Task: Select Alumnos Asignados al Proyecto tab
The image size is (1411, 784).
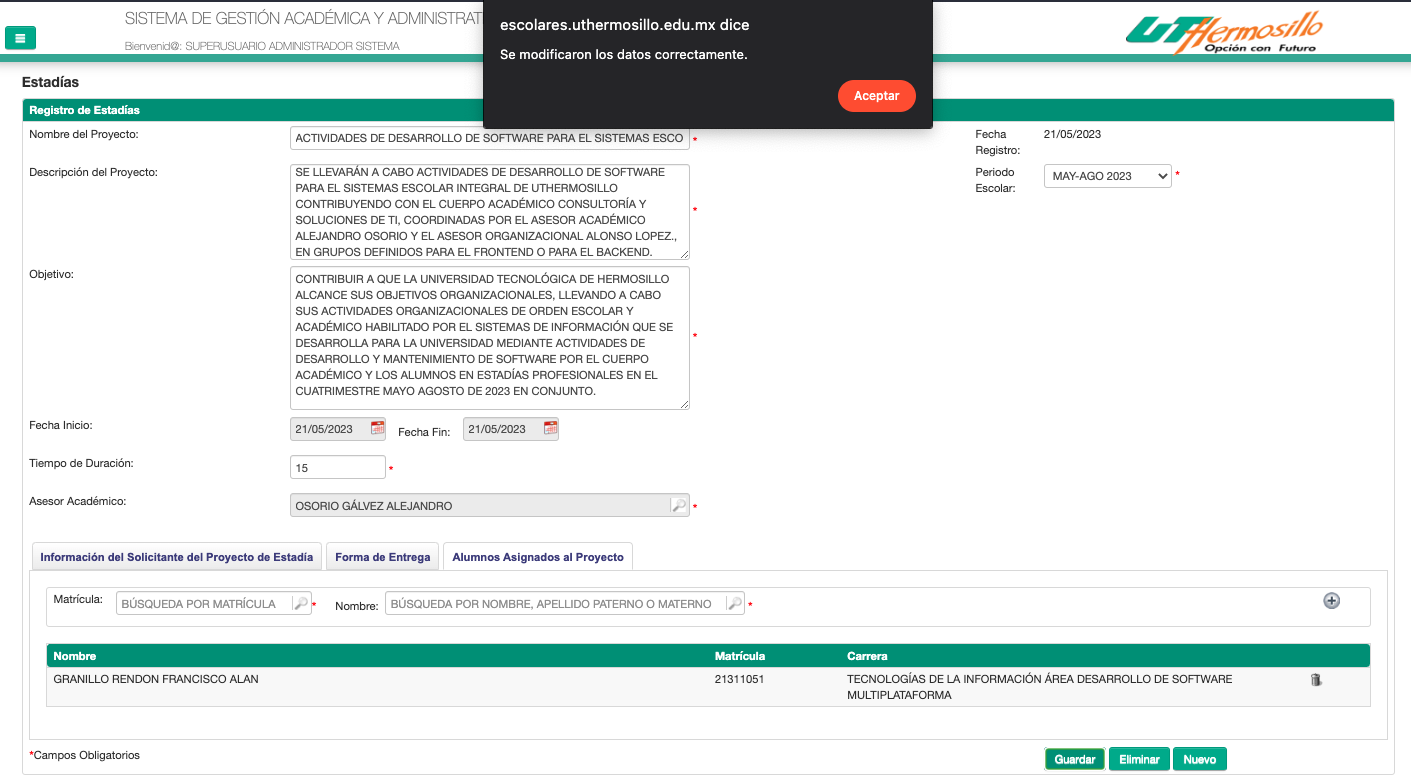Action: [538, 557]
